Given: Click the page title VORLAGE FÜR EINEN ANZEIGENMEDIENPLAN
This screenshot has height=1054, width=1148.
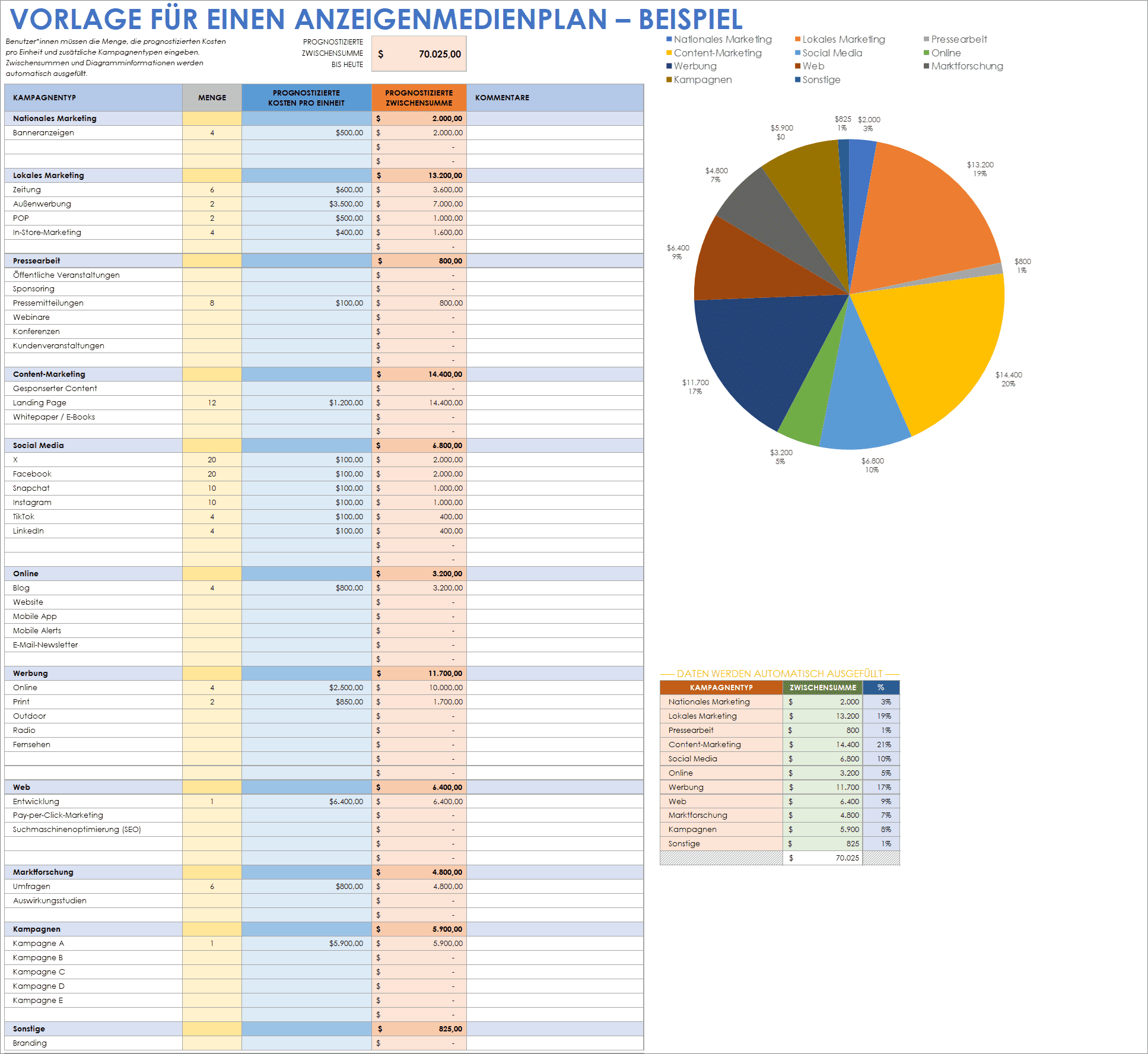Looking at the screenshot, I should pyautogui.click(x=376, y=19).
